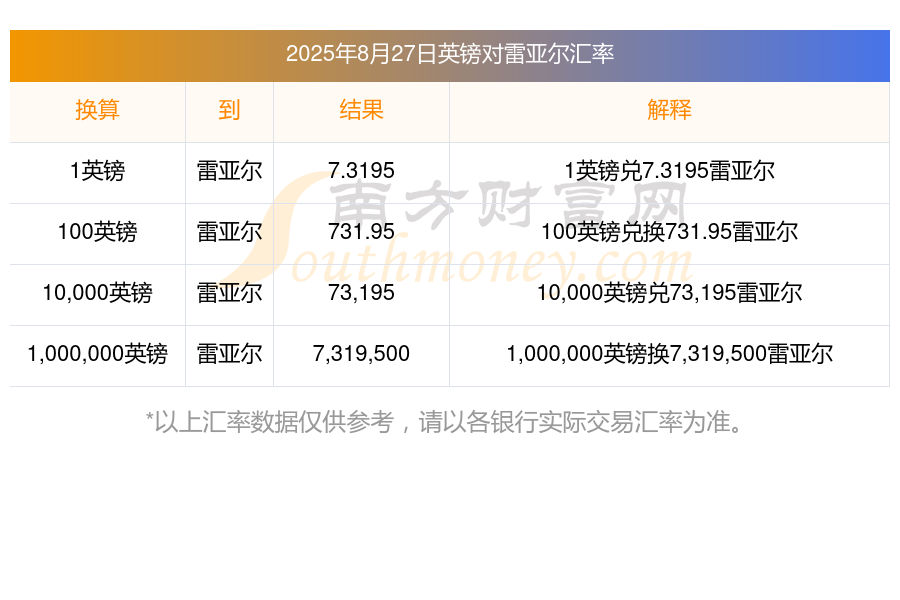Select the 10,000英镑 cell
The width and height of the screenshot is (900, 600).
[x=97, y=293]
